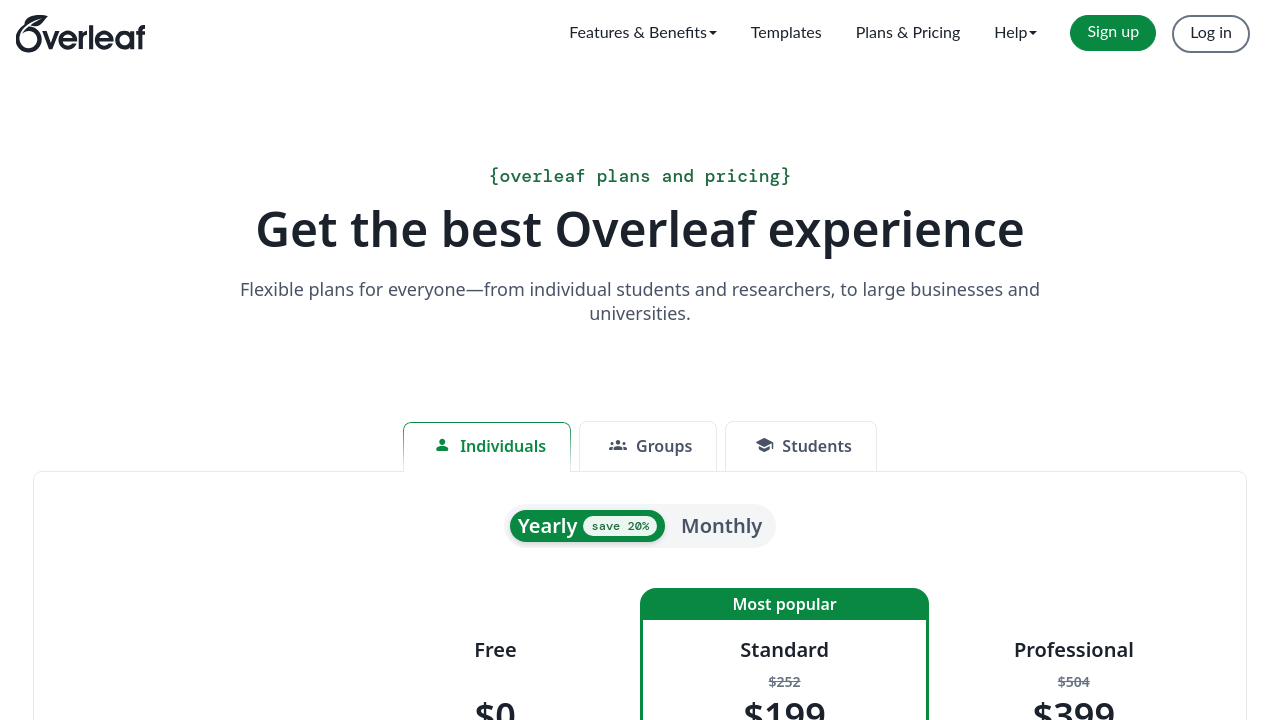Expand Features & Benefits dropdown

[x=643, y=33]
